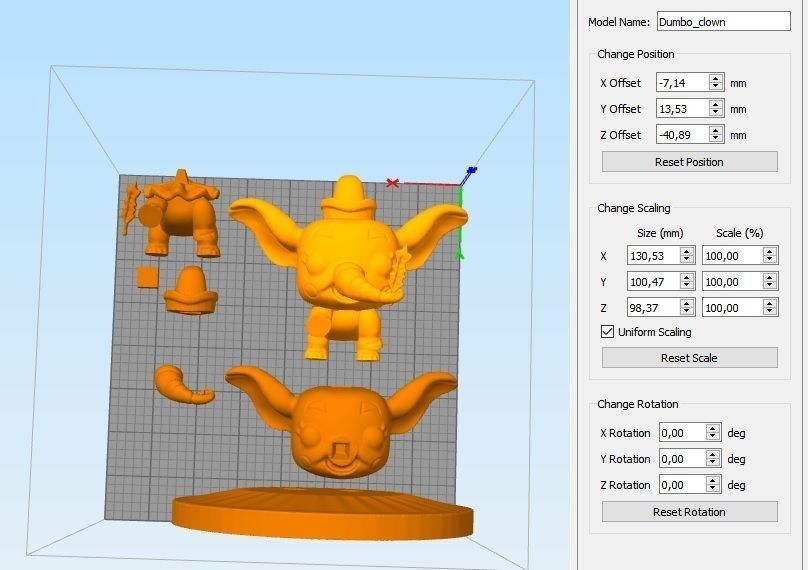The image size is (808, 570).
Task: Click the Y Size (mm) field
Action: [653, 281]
